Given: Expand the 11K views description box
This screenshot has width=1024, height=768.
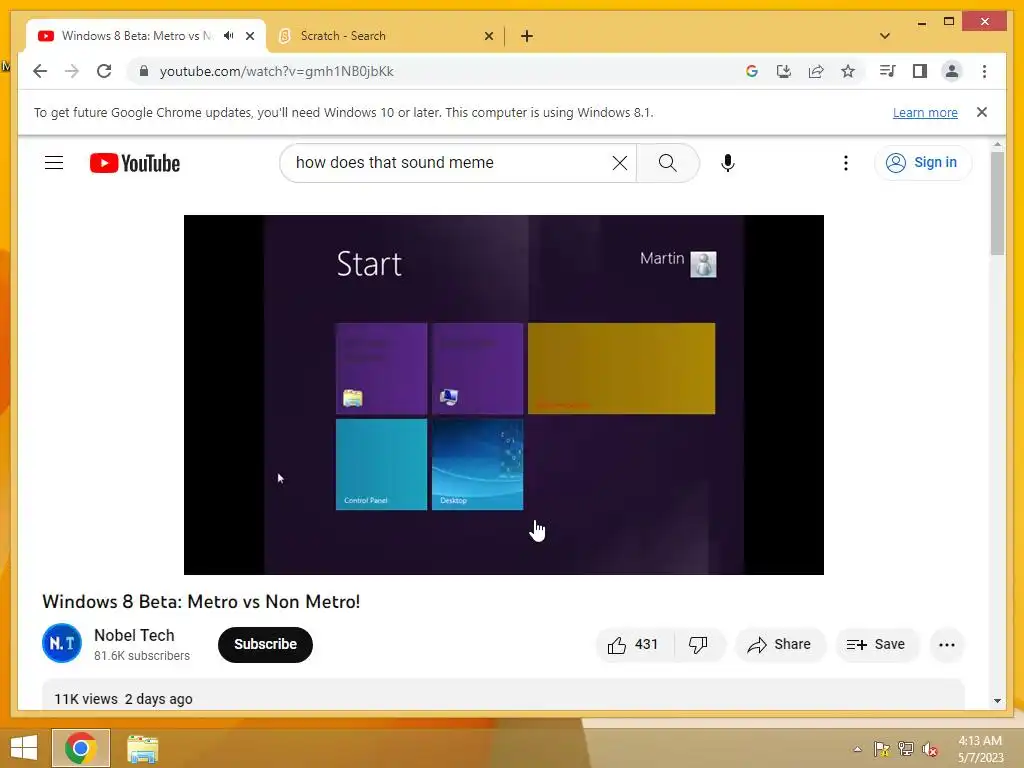Looking at the screenshot, I should coord(503,695).
